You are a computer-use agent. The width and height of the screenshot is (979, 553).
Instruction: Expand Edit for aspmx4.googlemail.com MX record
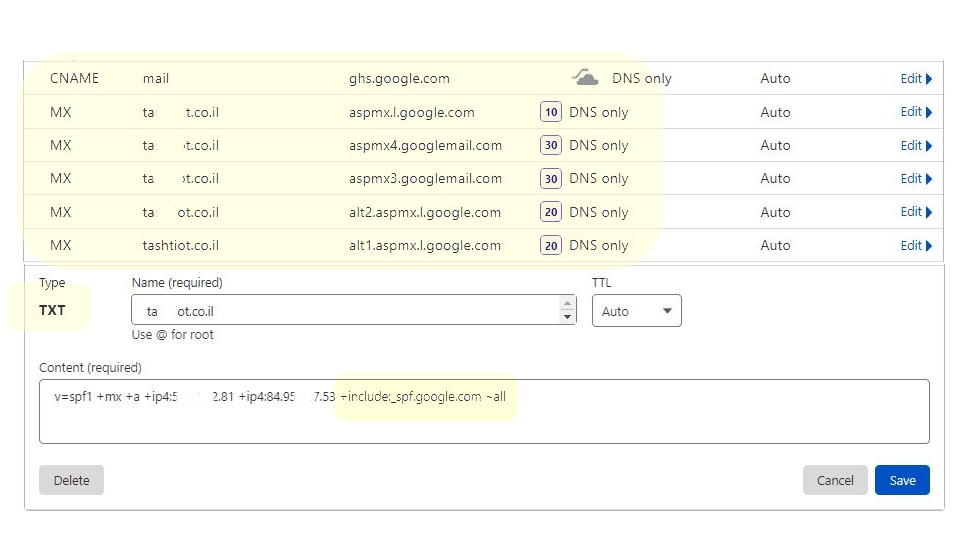tap(916, 145)
